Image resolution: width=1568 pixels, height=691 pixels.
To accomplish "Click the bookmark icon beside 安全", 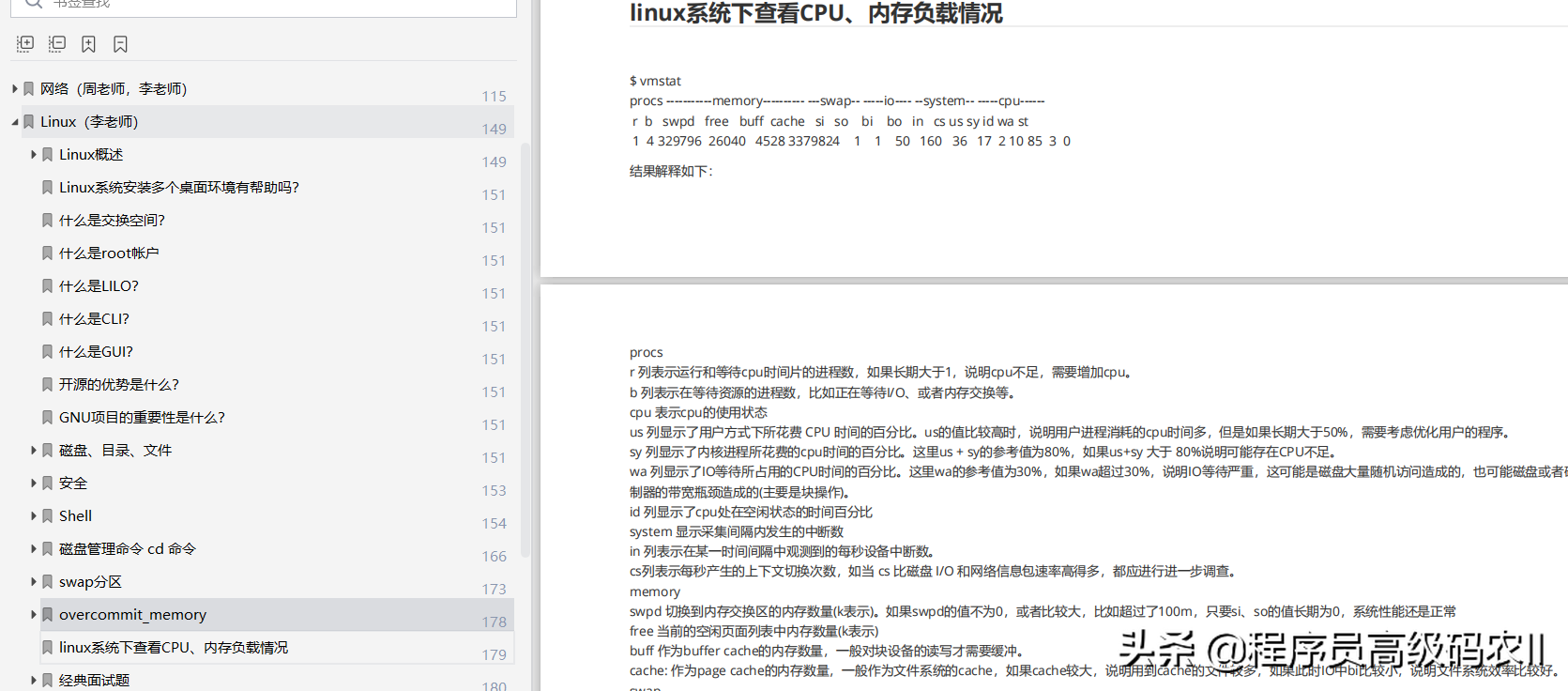I will click(47, 483).
